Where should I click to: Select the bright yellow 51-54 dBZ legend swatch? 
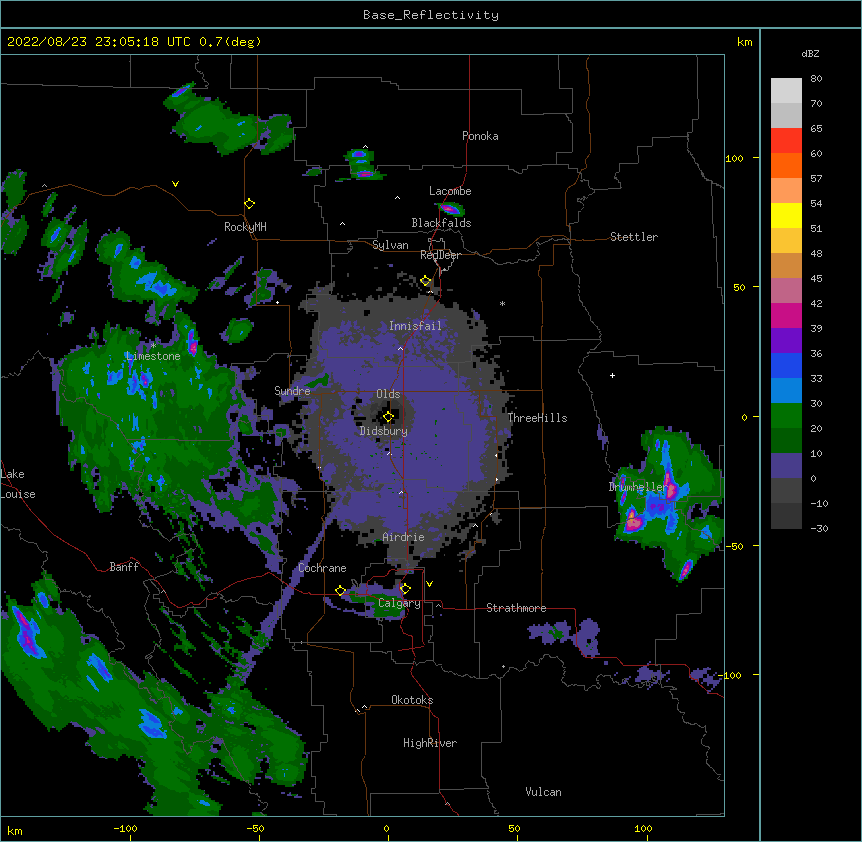click(x=786, y=215)
